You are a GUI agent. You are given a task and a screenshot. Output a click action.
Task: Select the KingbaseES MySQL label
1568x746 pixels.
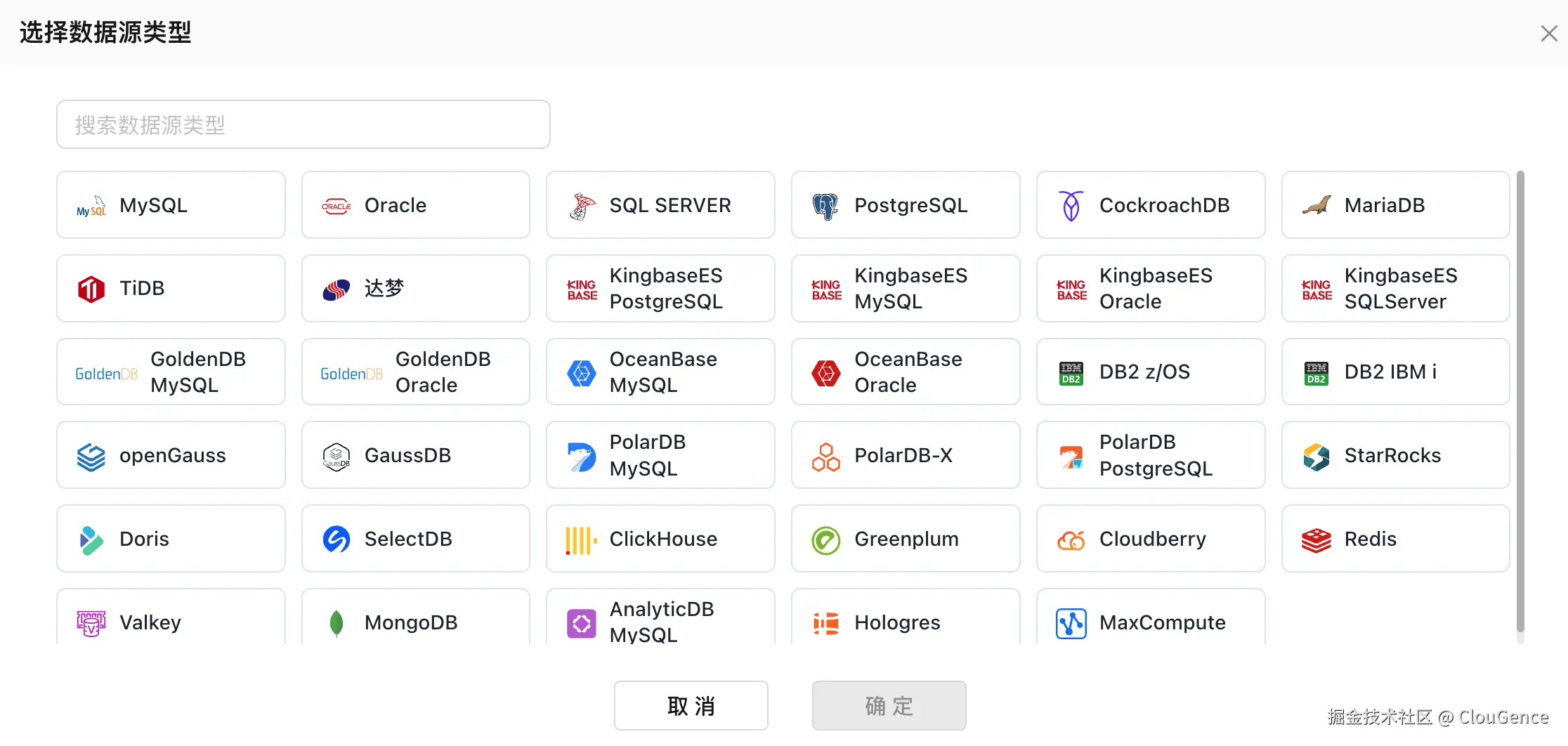coord(910,289)
